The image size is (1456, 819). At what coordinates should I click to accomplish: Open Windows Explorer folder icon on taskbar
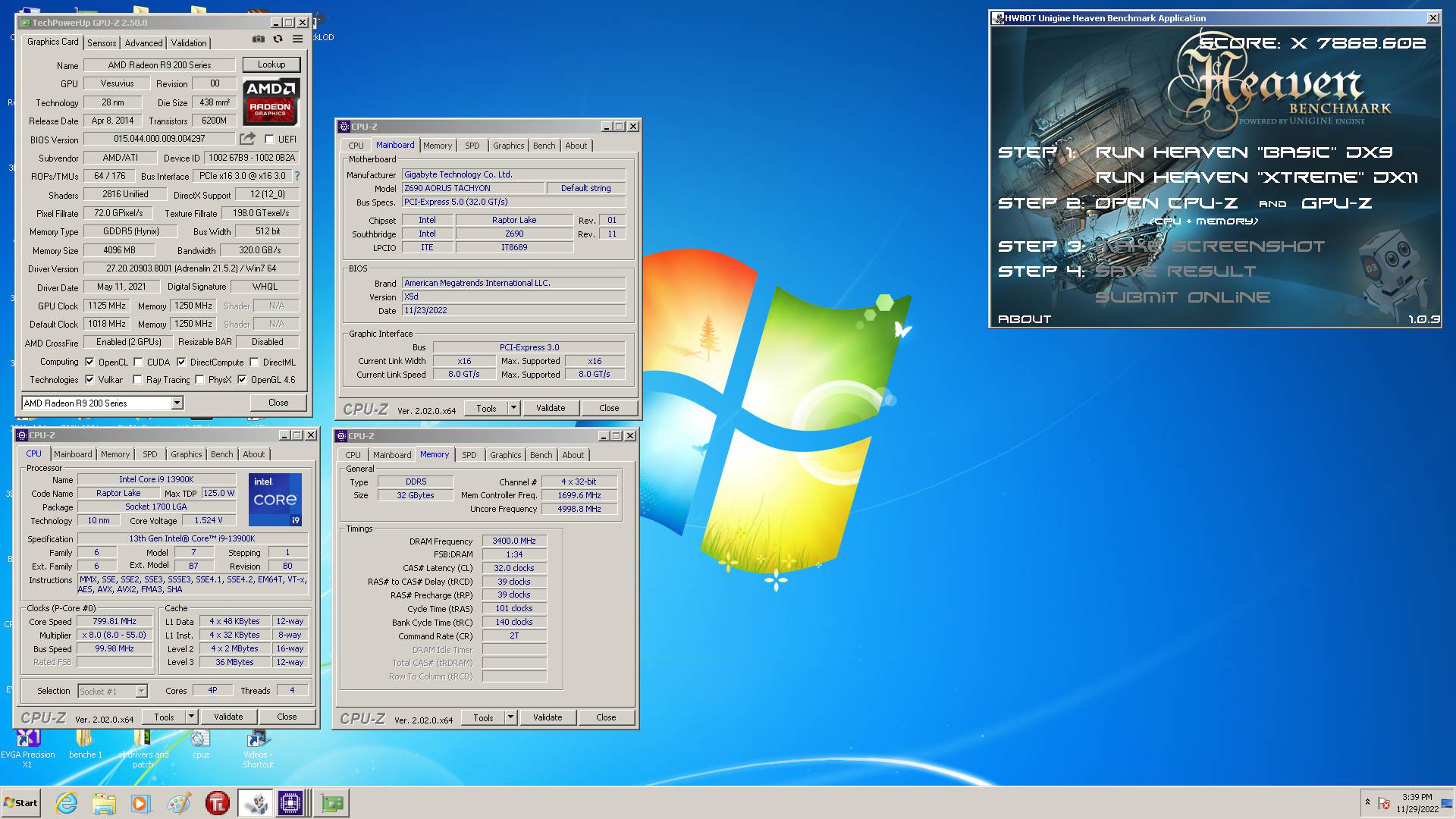tap(104, 803)
